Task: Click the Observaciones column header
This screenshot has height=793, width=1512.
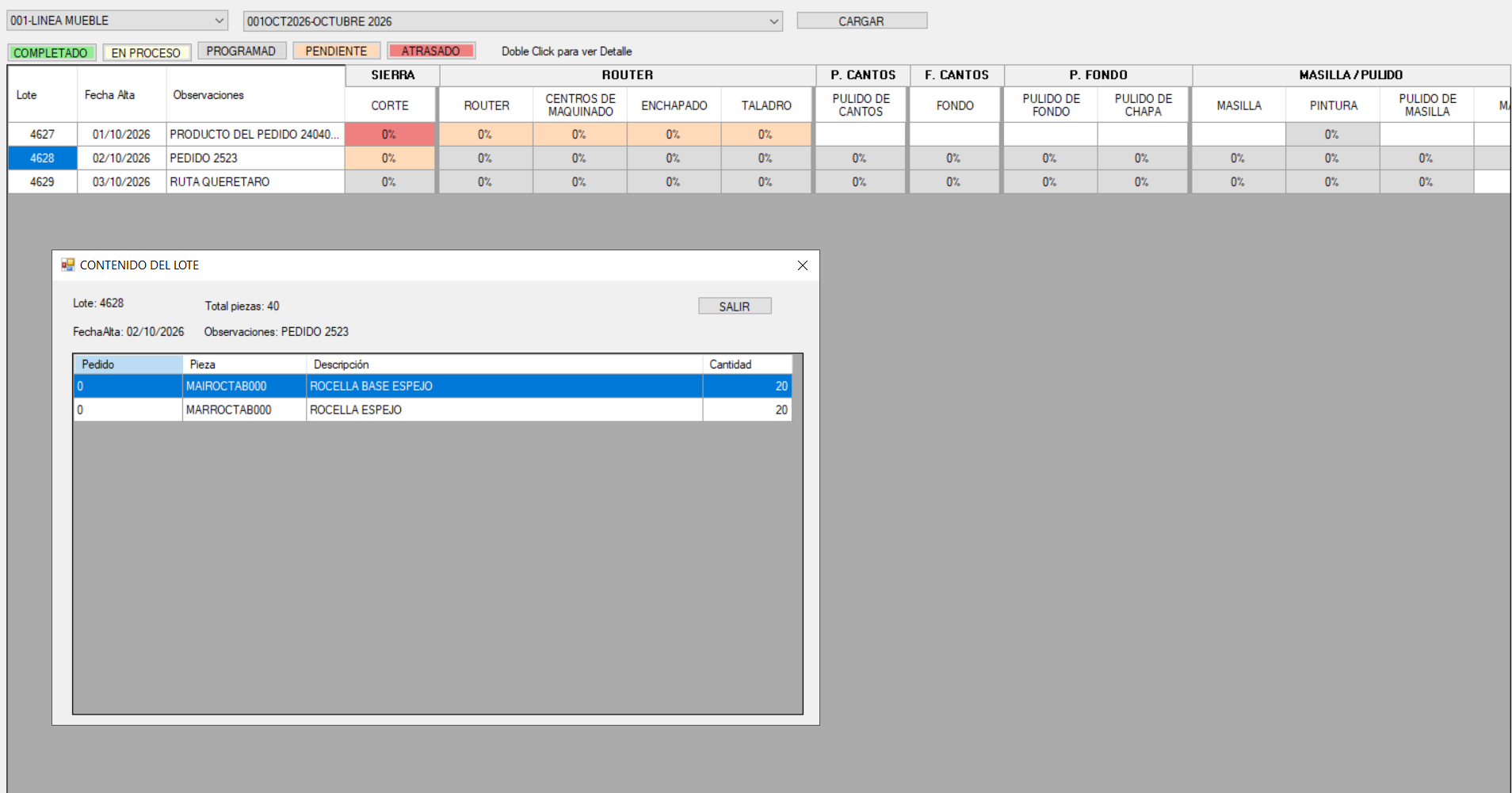Action: pos(255,94)
